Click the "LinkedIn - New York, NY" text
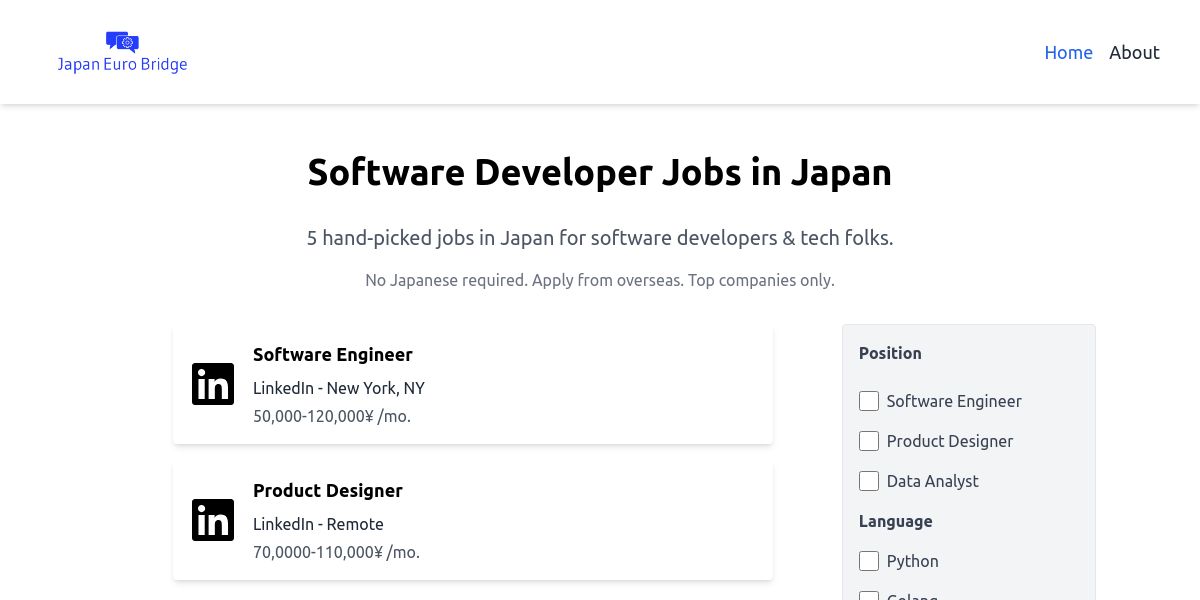The image size is (1200, 600). [x=339, y=388]
